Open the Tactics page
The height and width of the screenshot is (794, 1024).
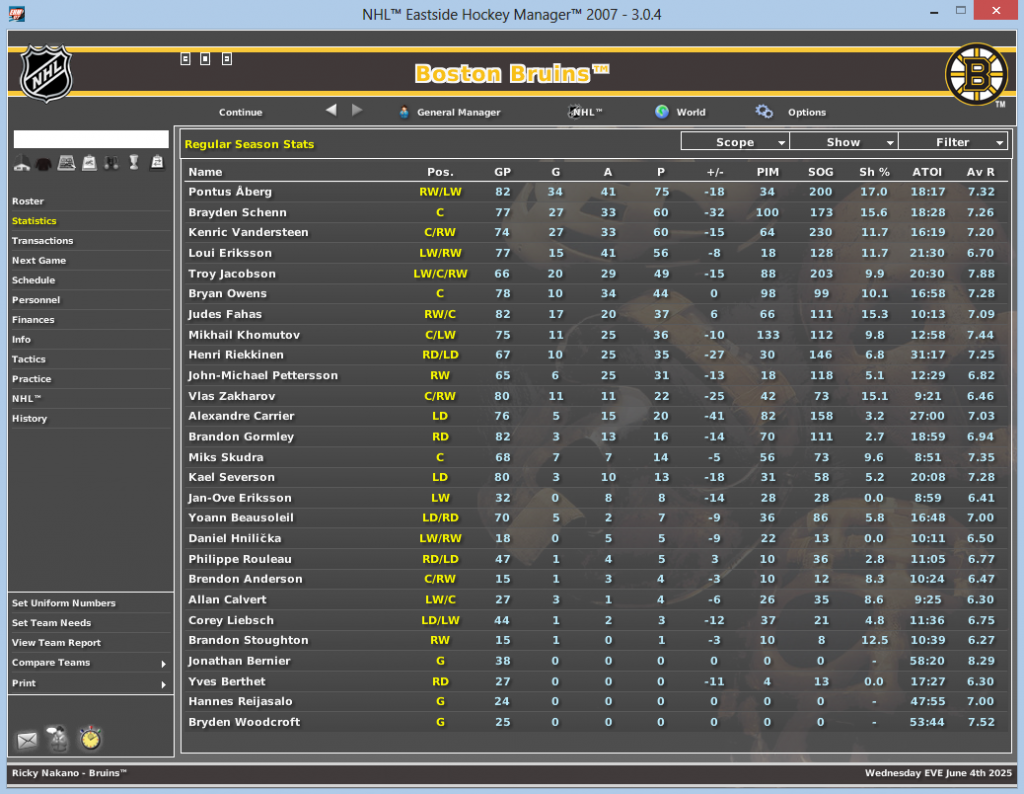(29, 359)
